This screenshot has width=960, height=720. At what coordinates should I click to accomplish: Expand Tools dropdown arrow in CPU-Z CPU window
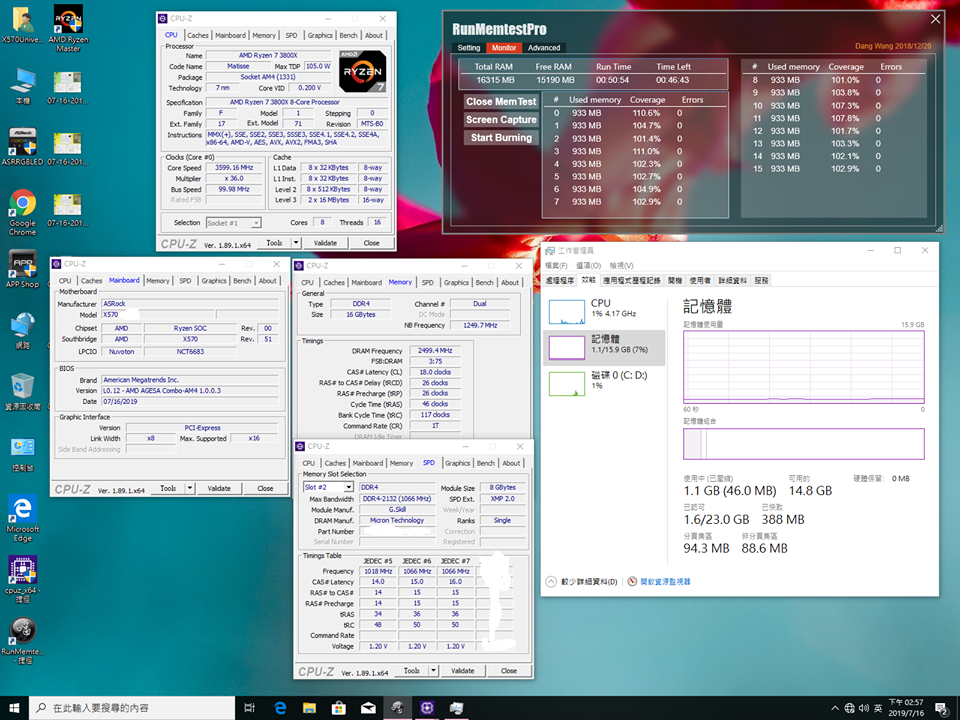pos(296,243)
